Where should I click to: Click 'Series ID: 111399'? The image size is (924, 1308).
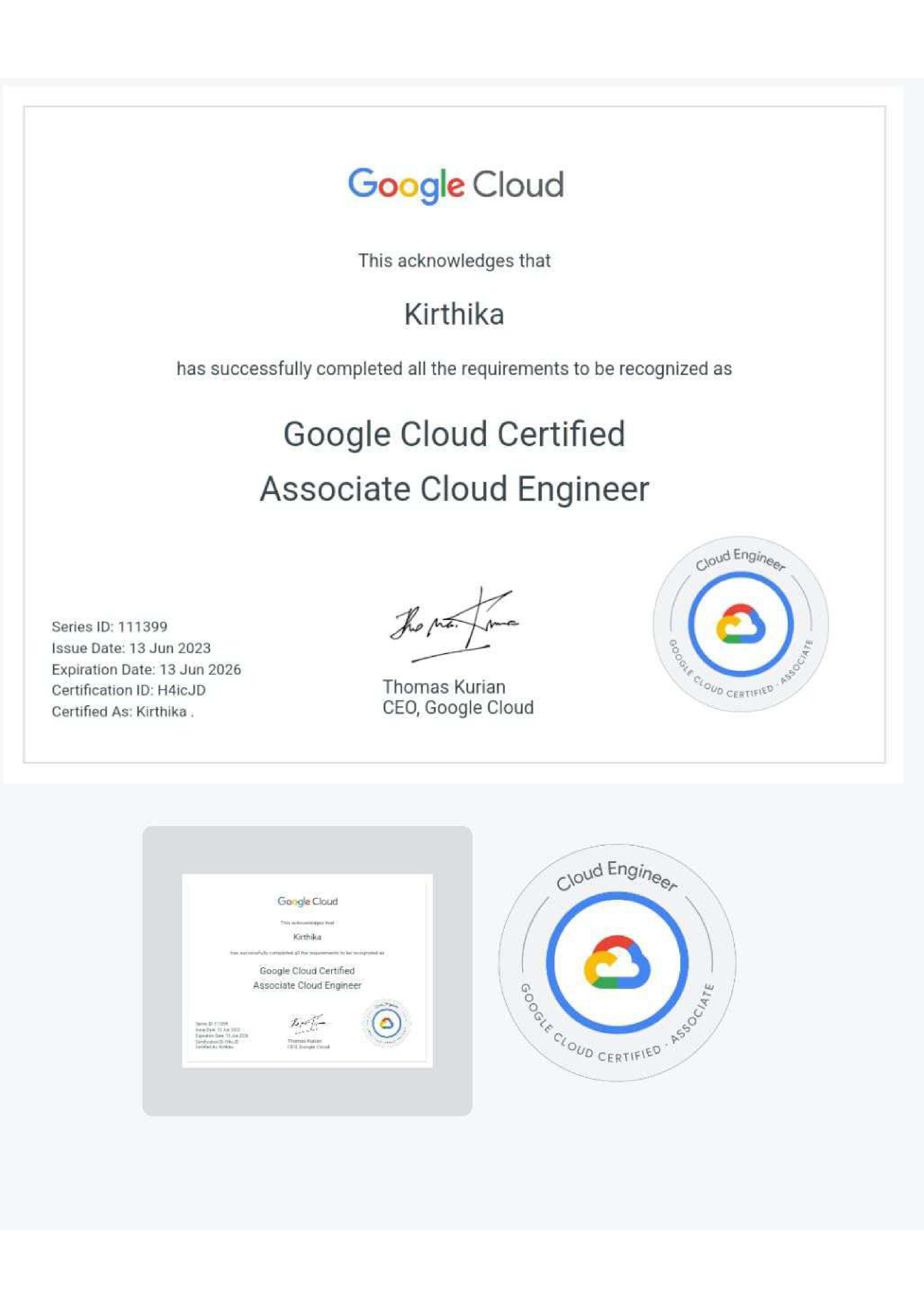click(x=109, y=627)
